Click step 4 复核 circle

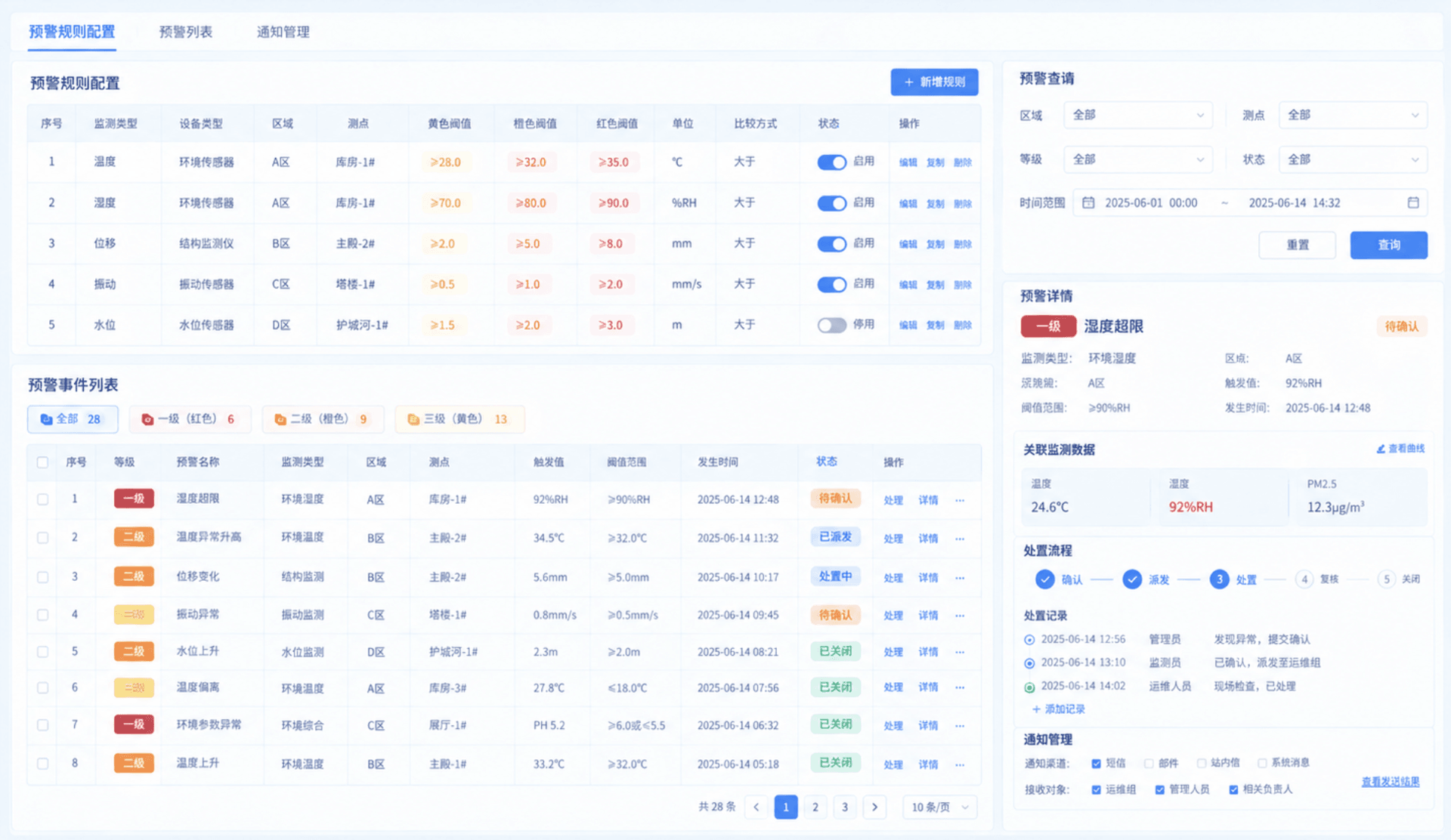1304,579
